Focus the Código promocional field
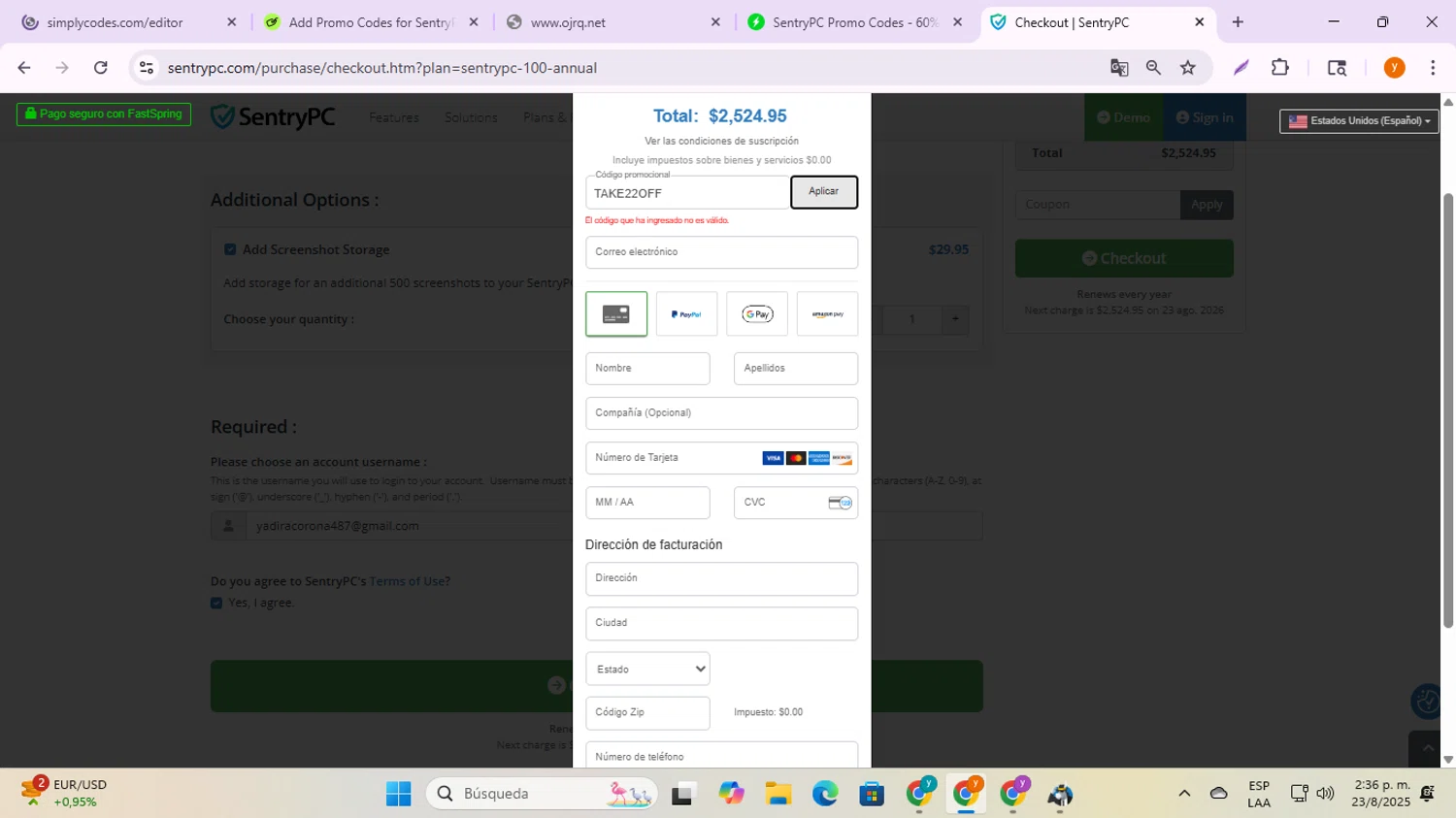The image size is (1456, 818). pos(687,192)
